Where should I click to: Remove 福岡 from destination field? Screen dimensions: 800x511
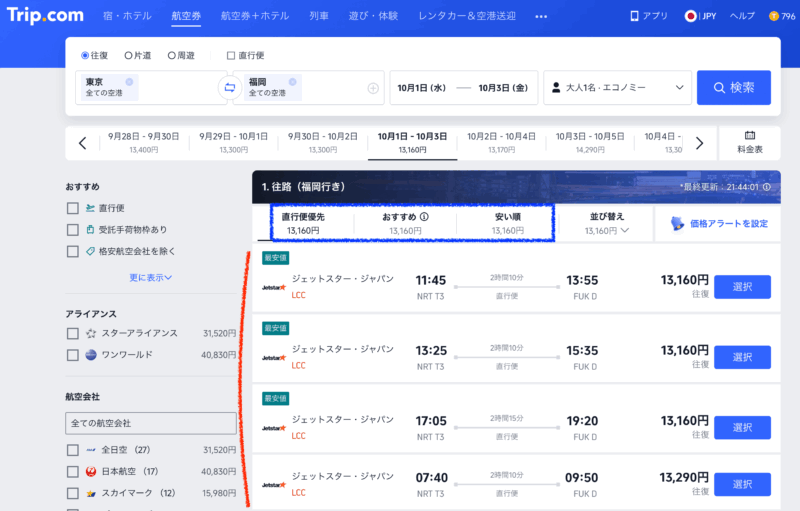(x=292, y=82)
